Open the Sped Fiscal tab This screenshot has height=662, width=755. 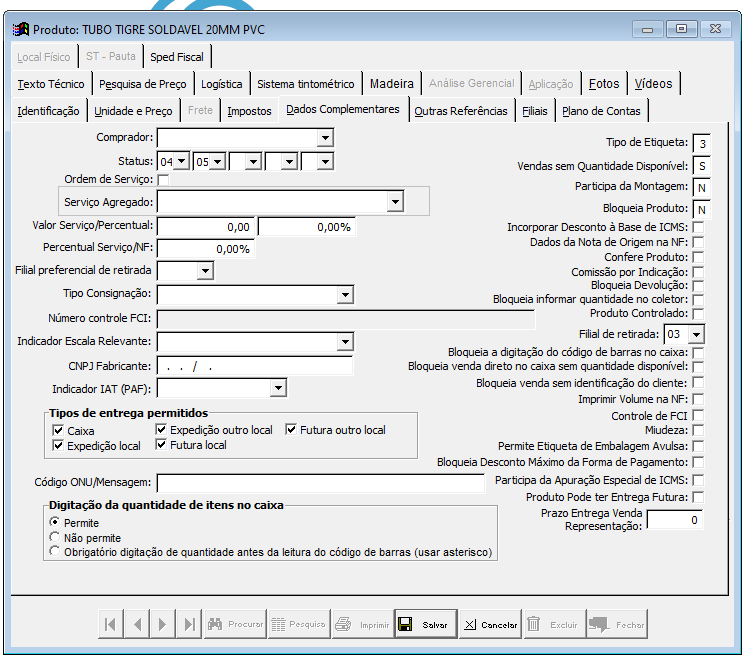(x=177, y=57)
